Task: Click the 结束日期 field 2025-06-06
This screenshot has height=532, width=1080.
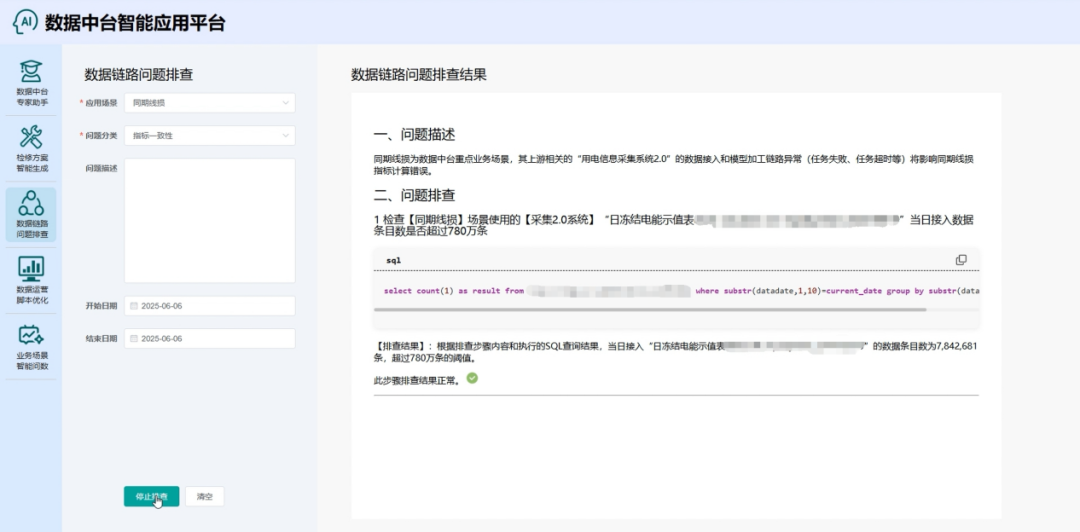Action: click(x=209, y=338)
